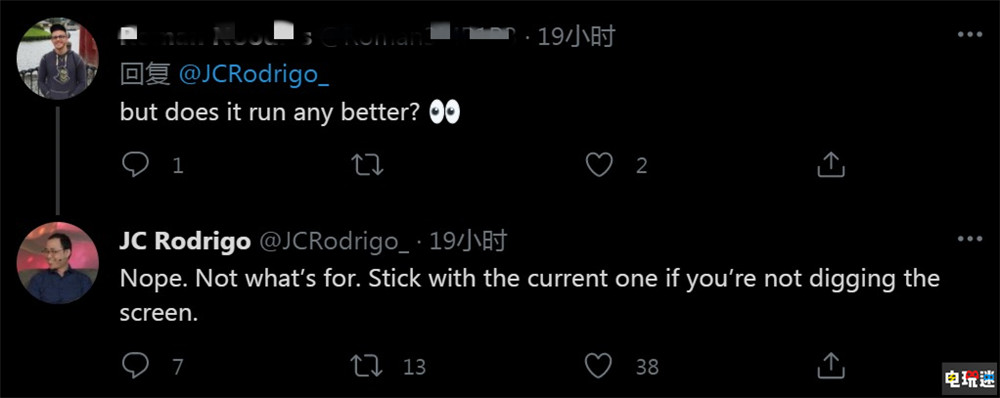Retweet JC Rodrigo's tweet with 13 retweets
This screenshot has height=398, width=1000.
point(367,365)
